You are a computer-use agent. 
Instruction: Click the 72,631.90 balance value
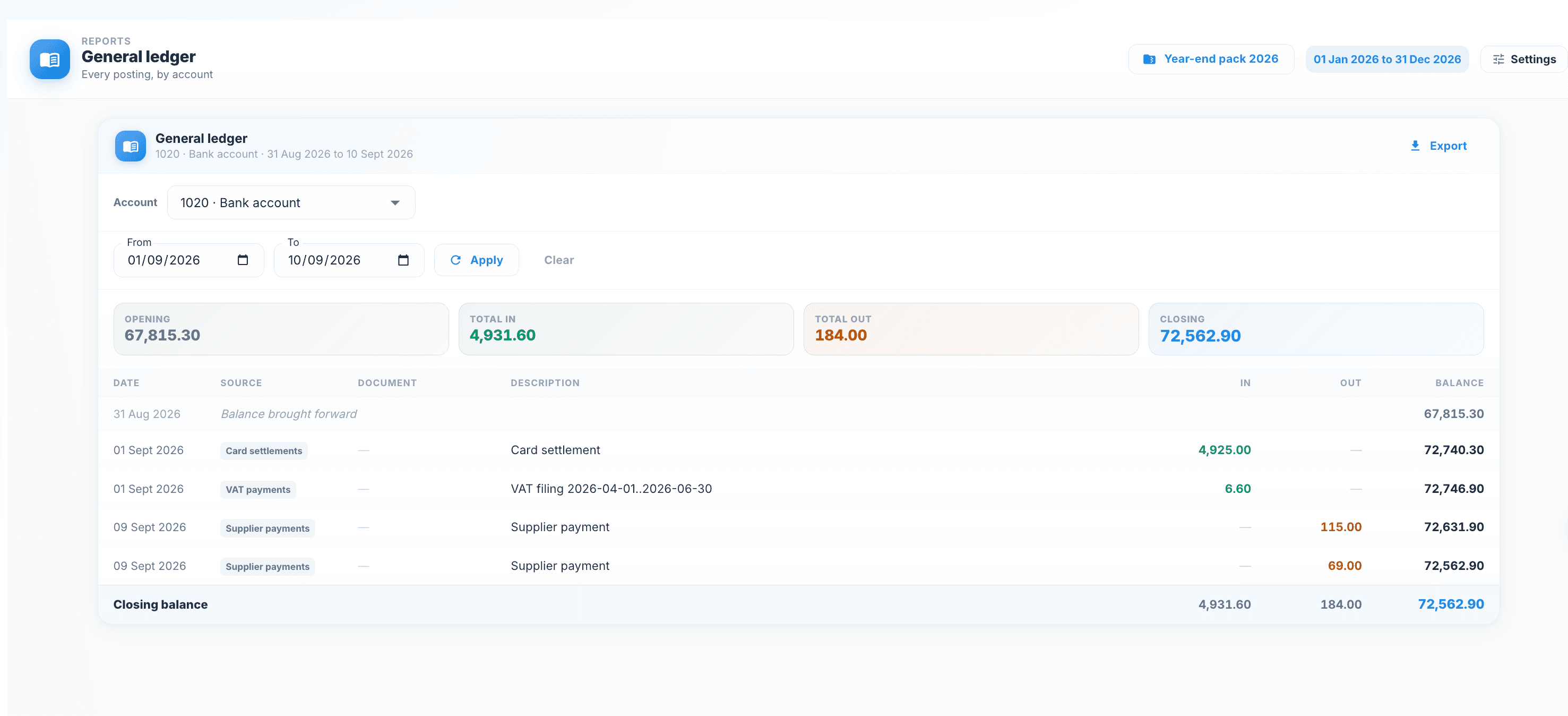pos(1453,527)
